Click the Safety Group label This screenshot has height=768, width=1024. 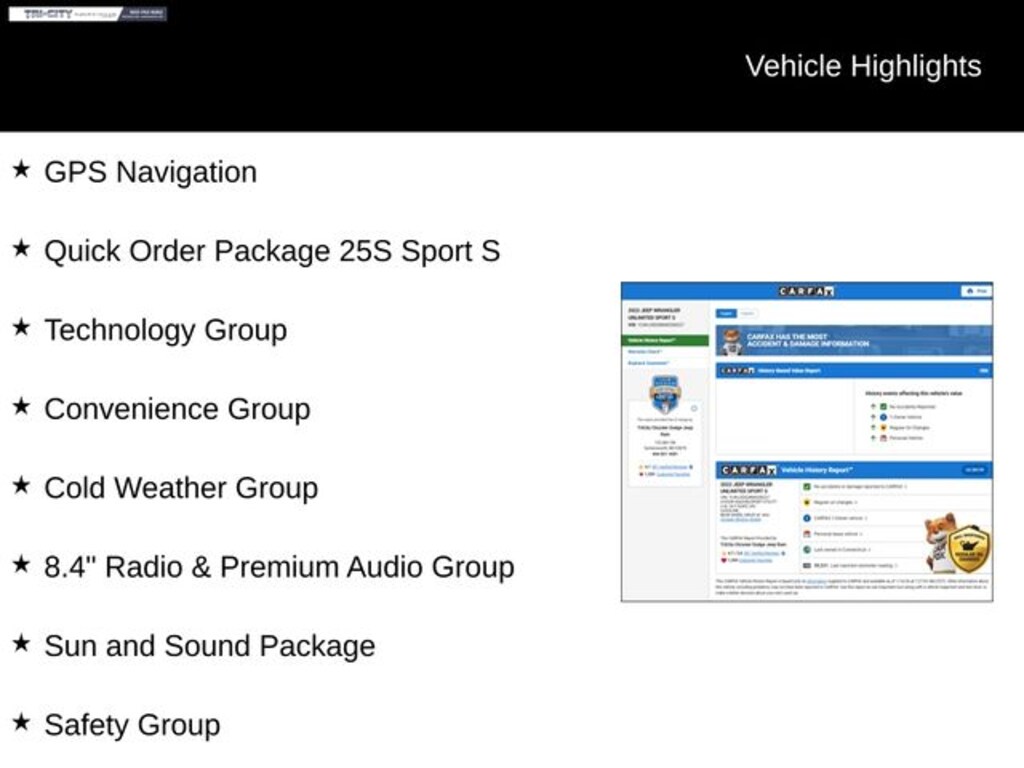pos(132,725)
